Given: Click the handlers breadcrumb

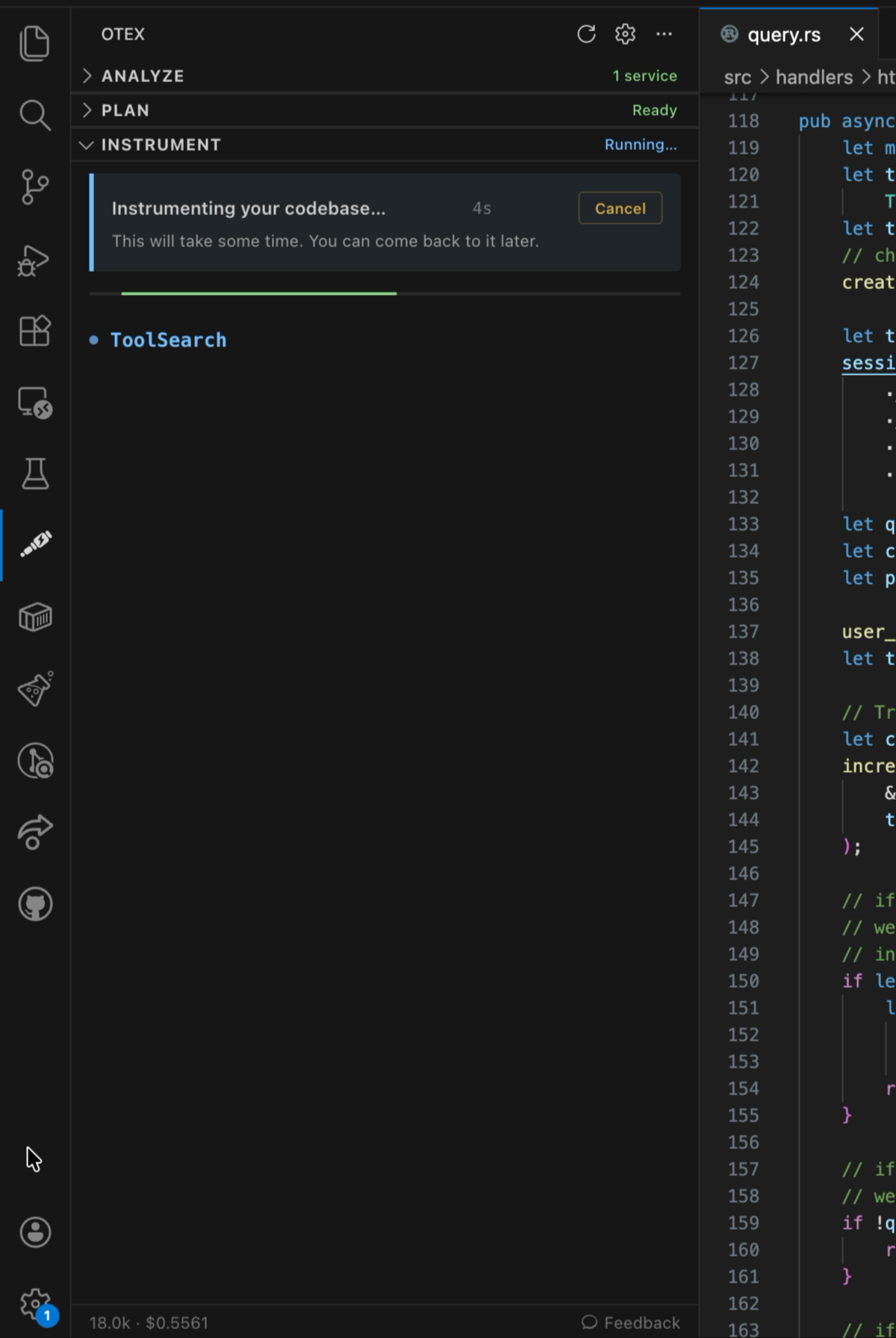Looking at the screenshot, I should click(814, 78).
